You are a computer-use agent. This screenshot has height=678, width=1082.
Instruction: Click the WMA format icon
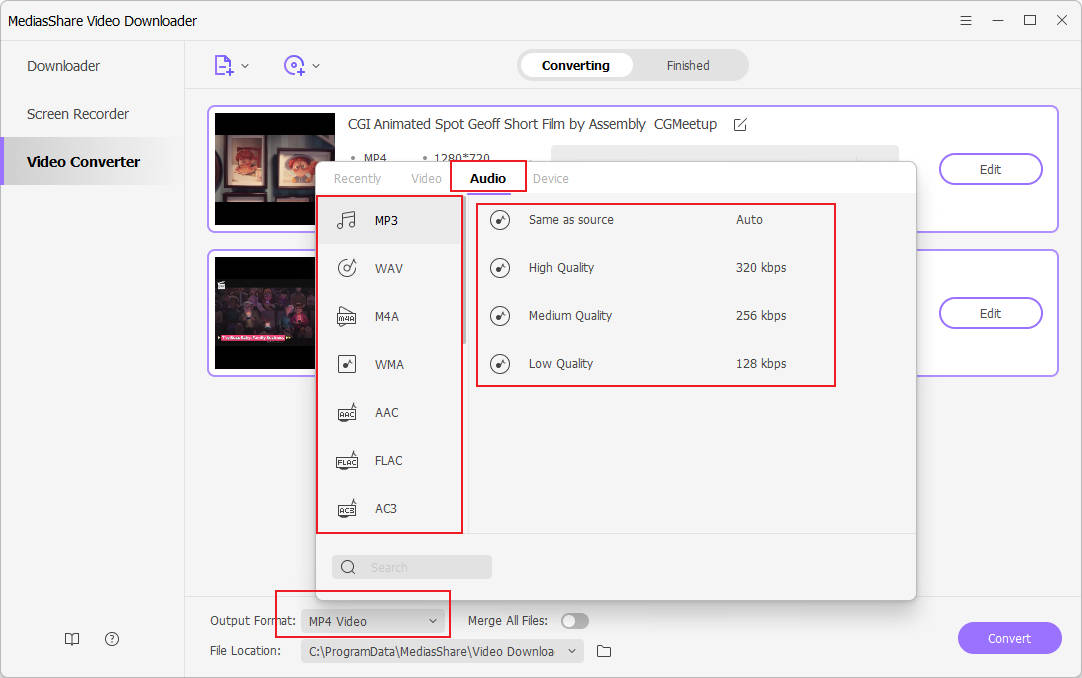pyautogui.click(x=346, y=364)
